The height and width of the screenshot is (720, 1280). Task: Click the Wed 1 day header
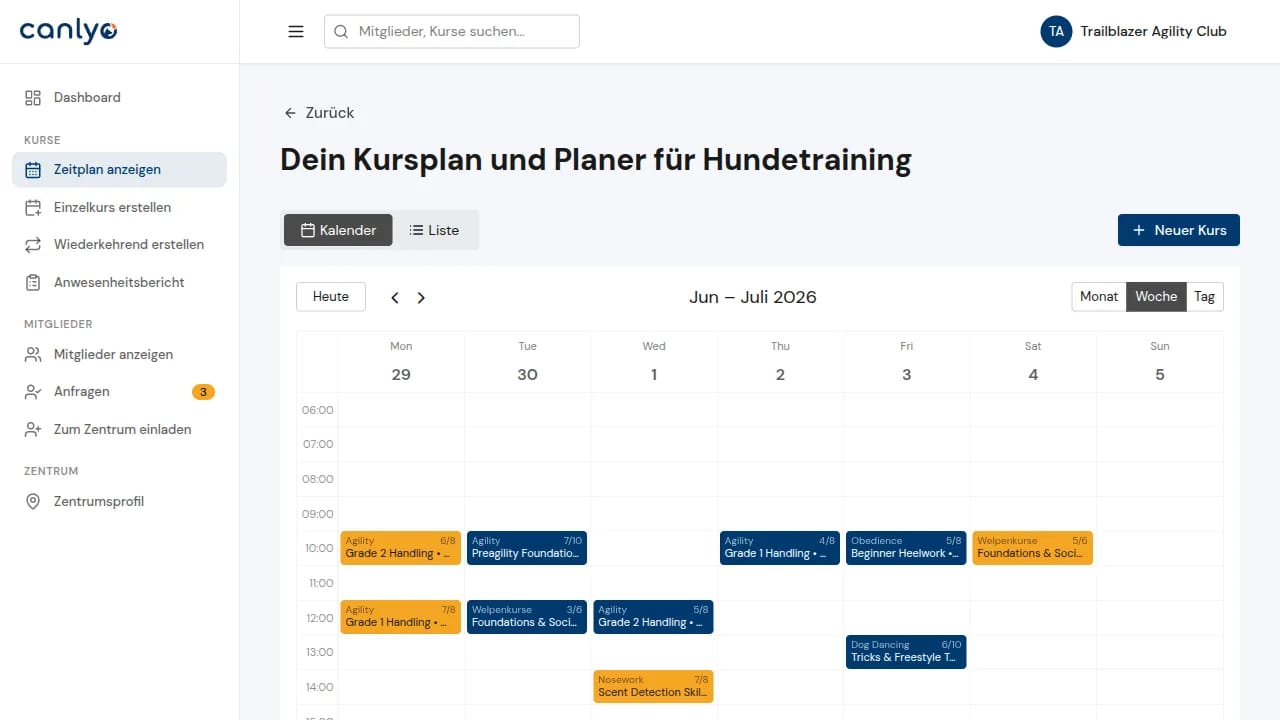(x=654, y=362)
